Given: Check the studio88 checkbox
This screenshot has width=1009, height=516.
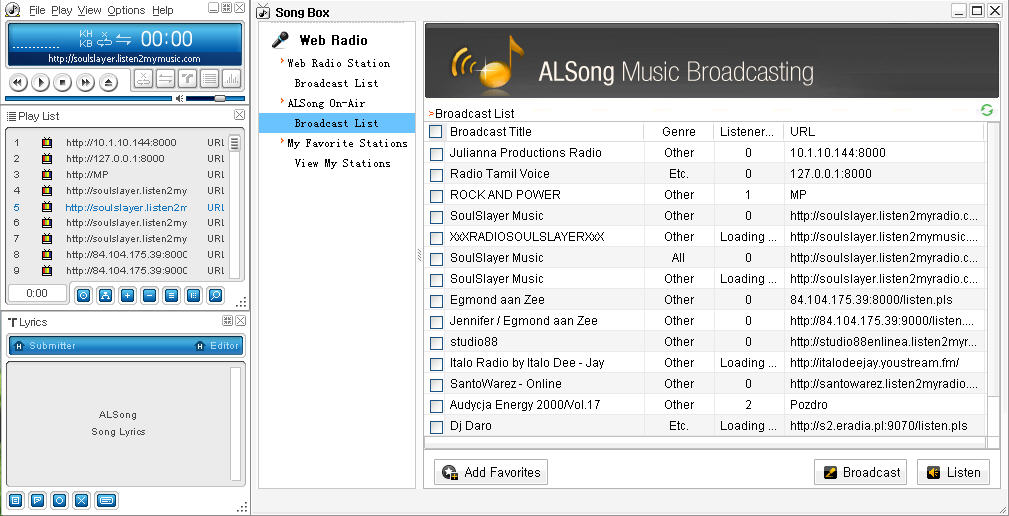Looking at the screenshot, I should coord(436,343).
